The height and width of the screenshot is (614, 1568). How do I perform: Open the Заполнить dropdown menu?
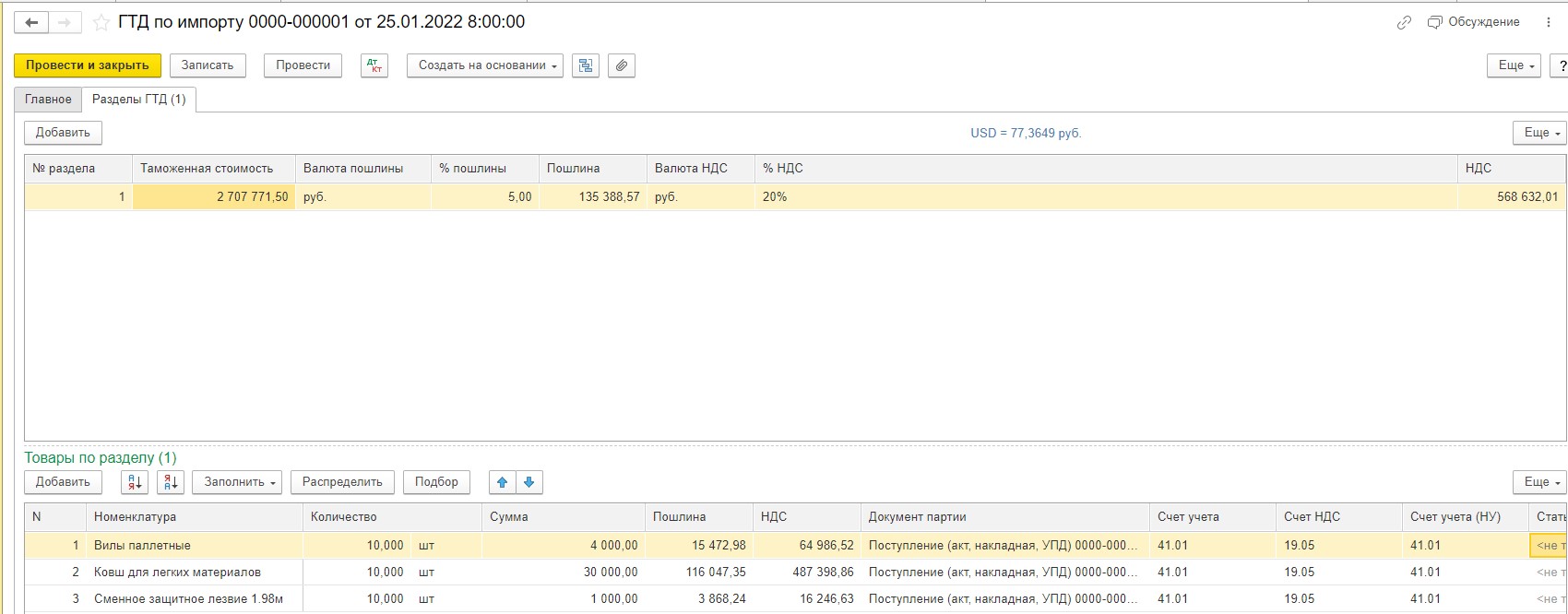(x=236, y=482)
